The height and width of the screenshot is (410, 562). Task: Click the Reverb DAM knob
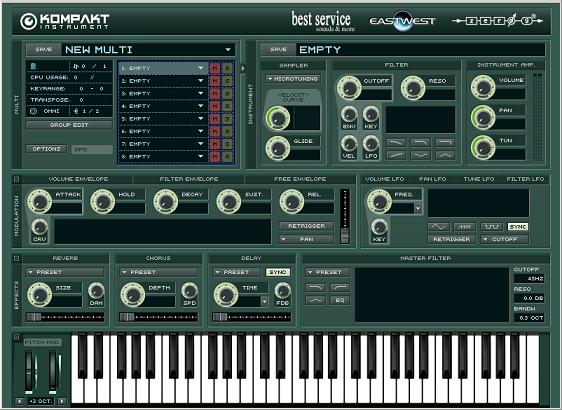[x=96, y=291]
